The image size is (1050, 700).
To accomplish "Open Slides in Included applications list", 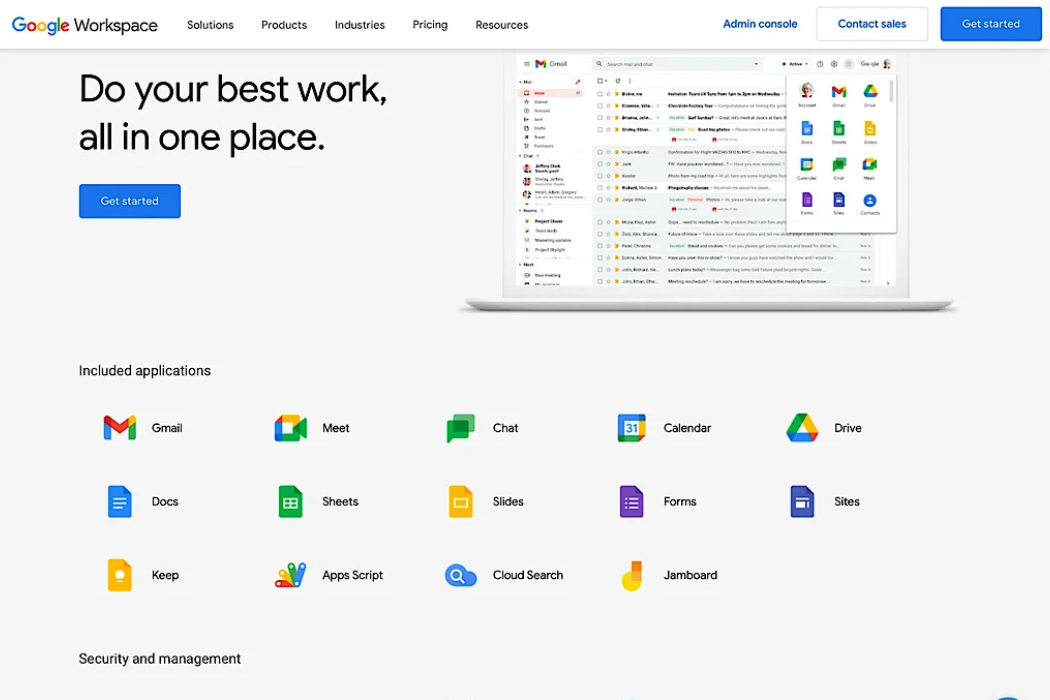I will (486, 501).
